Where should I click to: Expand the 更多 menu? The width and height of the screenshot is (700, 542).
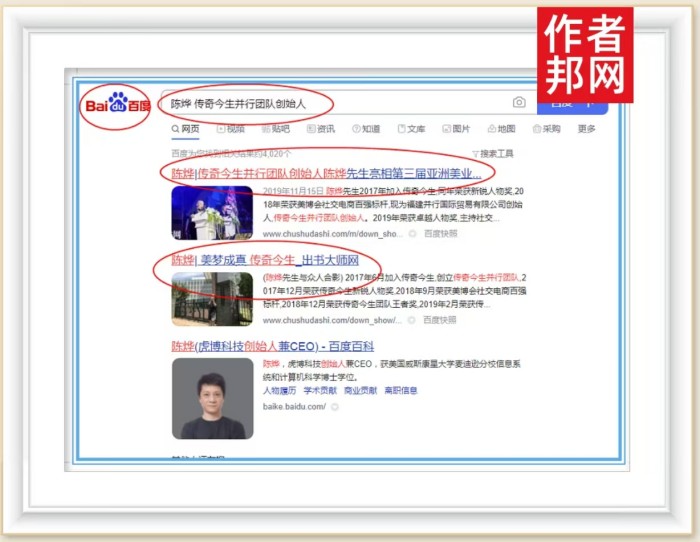[586, 129]
